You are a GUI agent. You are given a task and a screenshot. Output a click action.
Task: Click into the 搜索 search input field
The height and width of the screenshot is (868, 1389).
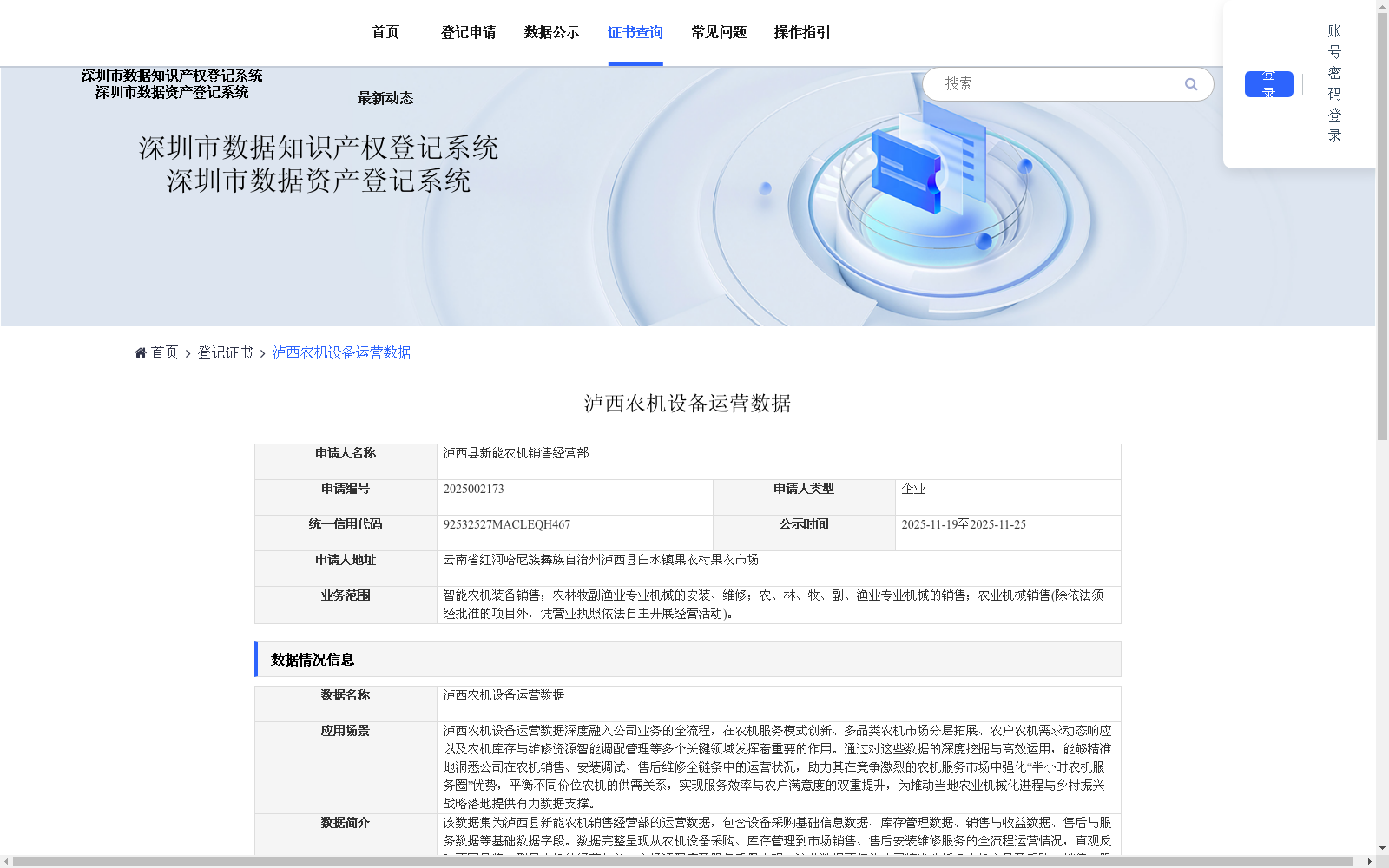click(1042, 84)
